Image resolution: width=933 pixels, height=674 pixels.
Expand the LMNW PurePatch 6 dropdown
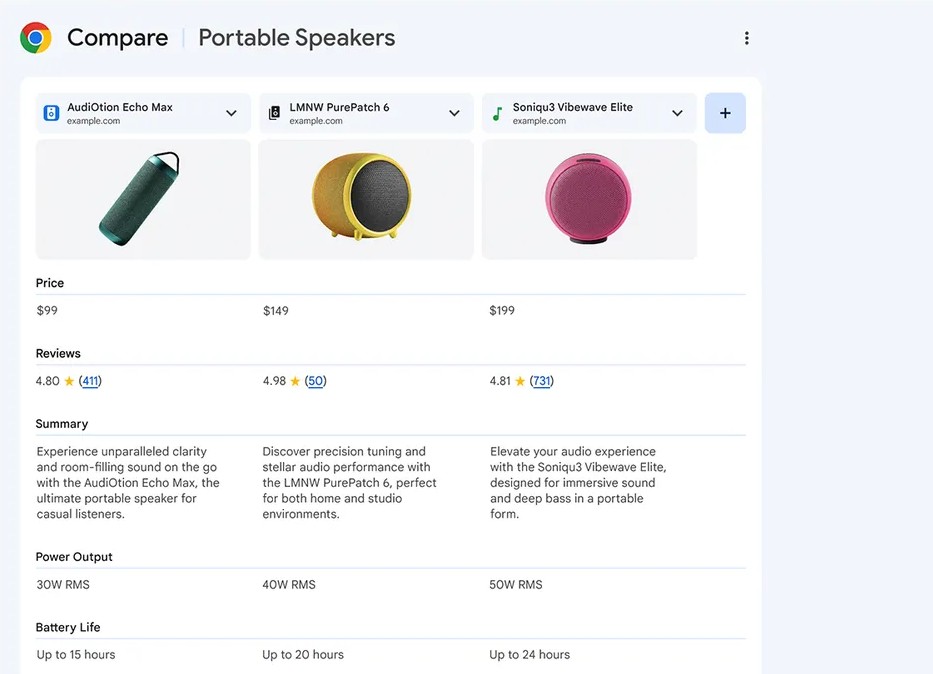(454, 113)
